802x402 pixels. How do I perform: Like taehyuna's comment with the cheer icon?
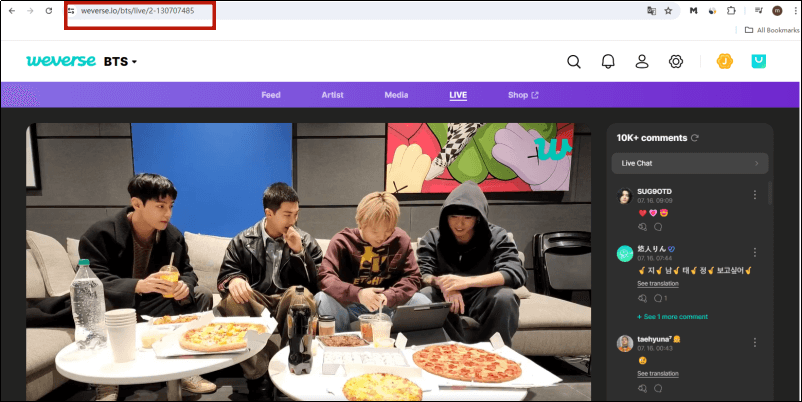click(642, 388)
